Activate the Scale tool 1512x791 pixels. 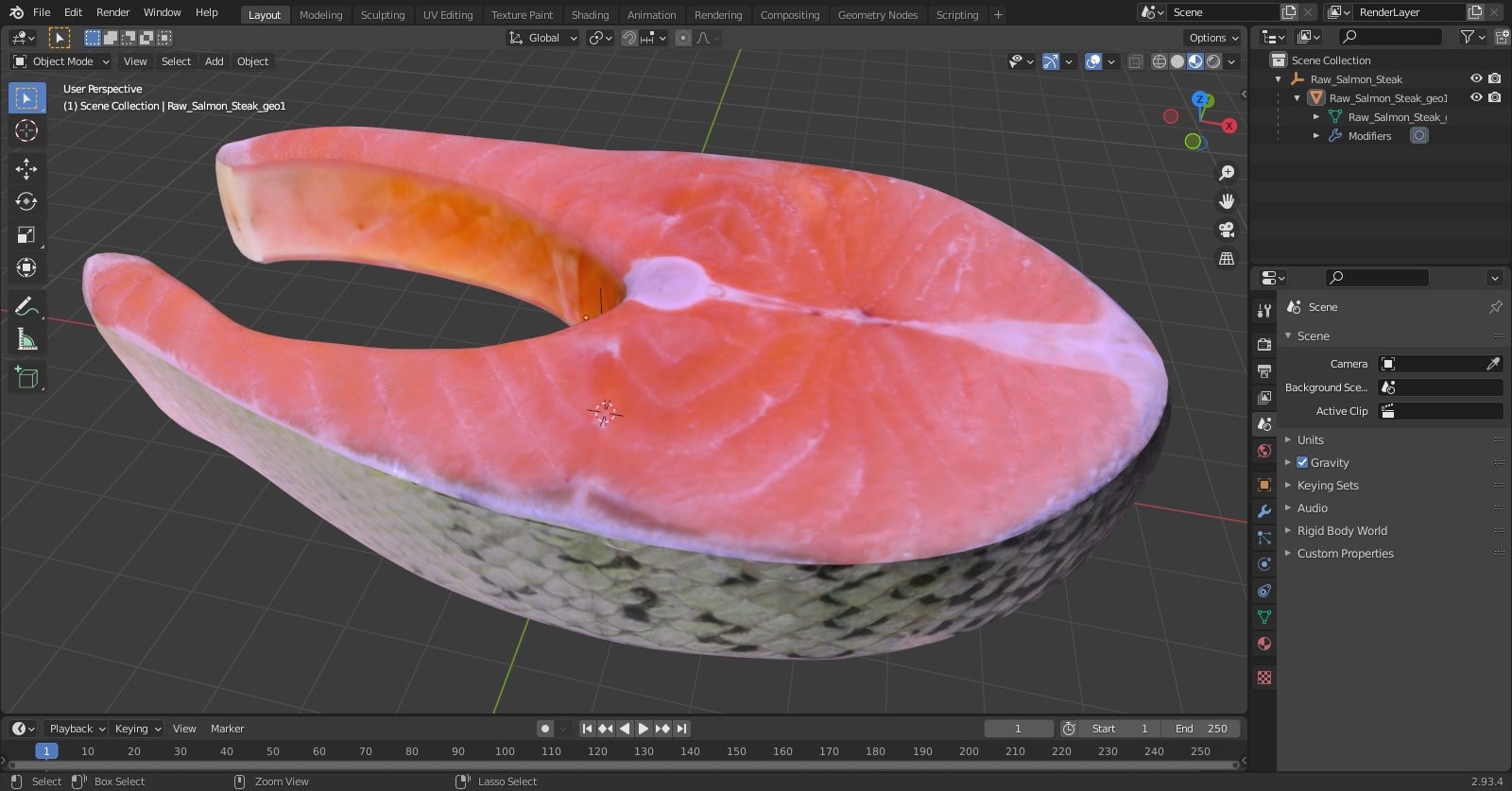coord(26,234)
